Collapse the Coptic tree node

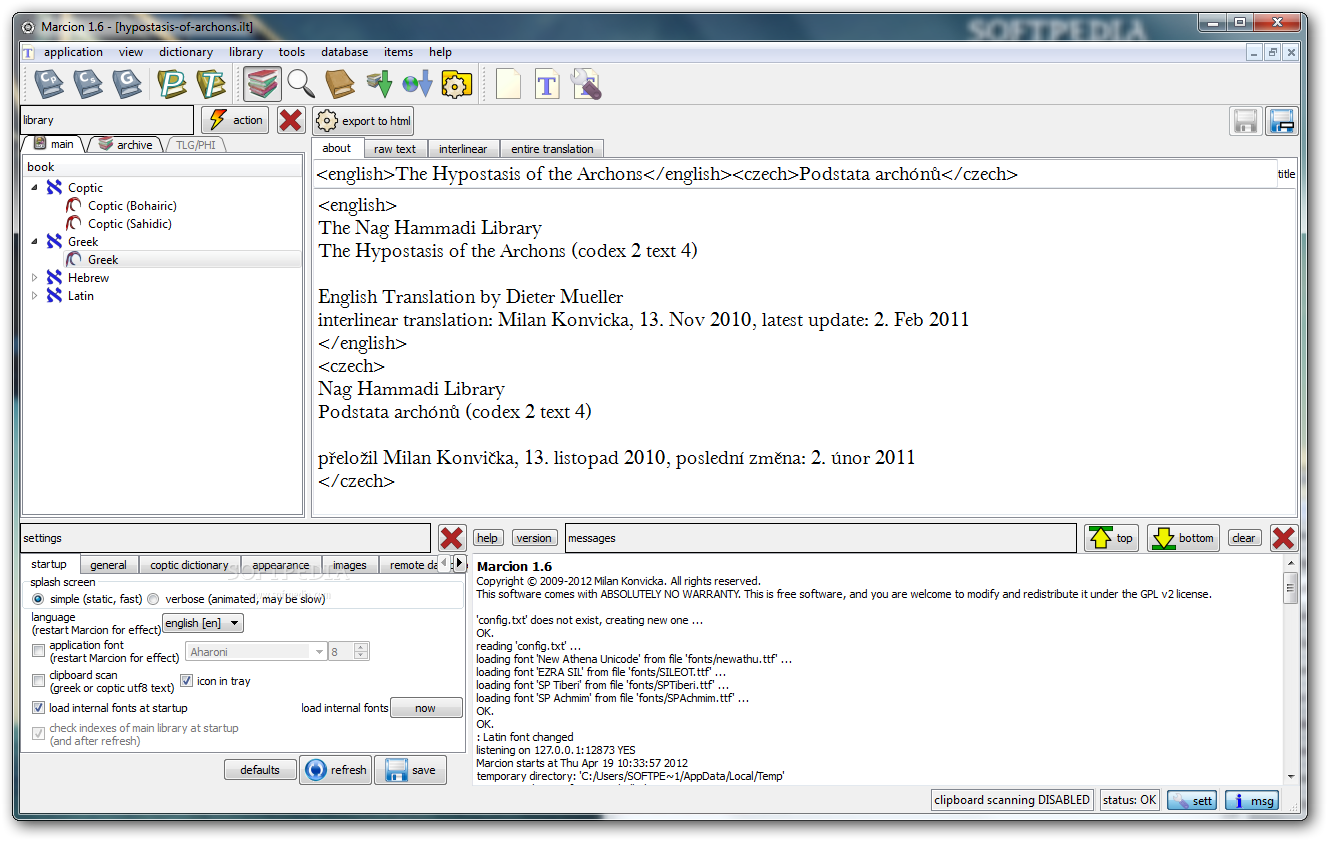pos(35,187)
